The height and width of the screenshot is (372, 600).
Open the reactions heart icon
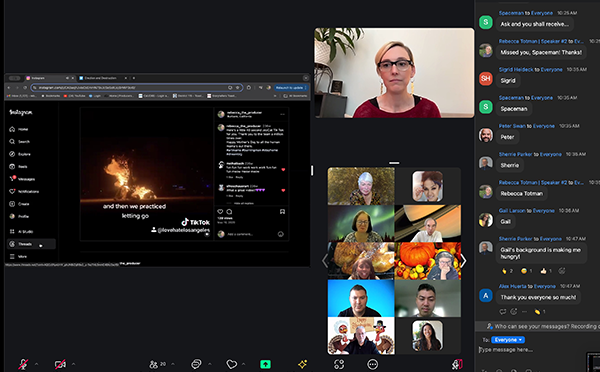[232, 364]
